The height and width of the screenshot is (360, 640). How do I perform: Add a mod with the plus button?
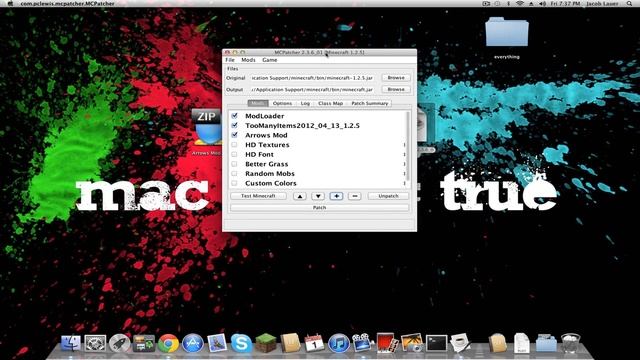pyautogui.click(x=336, y=196)
